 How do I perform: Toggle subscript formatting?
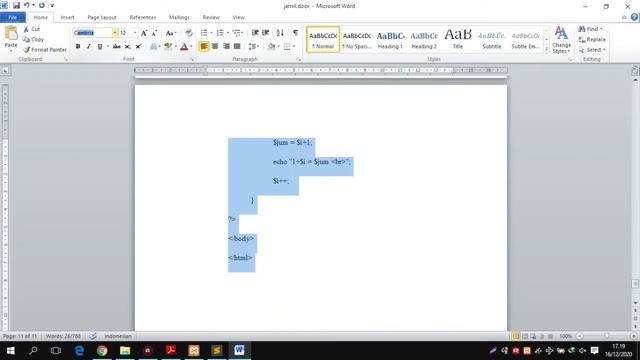127,47
